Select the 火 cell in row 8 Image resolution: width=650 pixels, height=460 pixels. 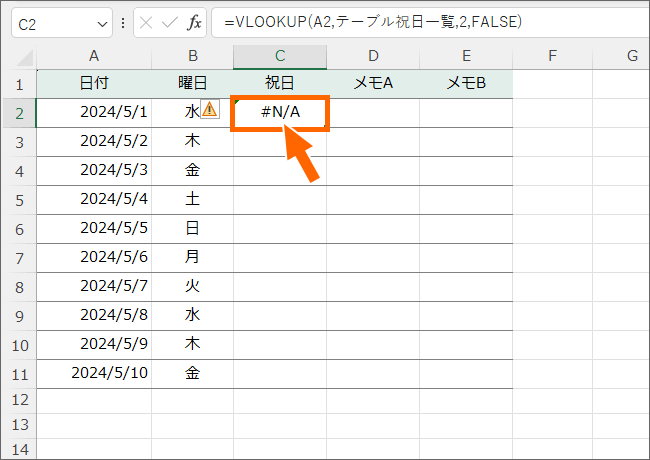coord(193,287)
